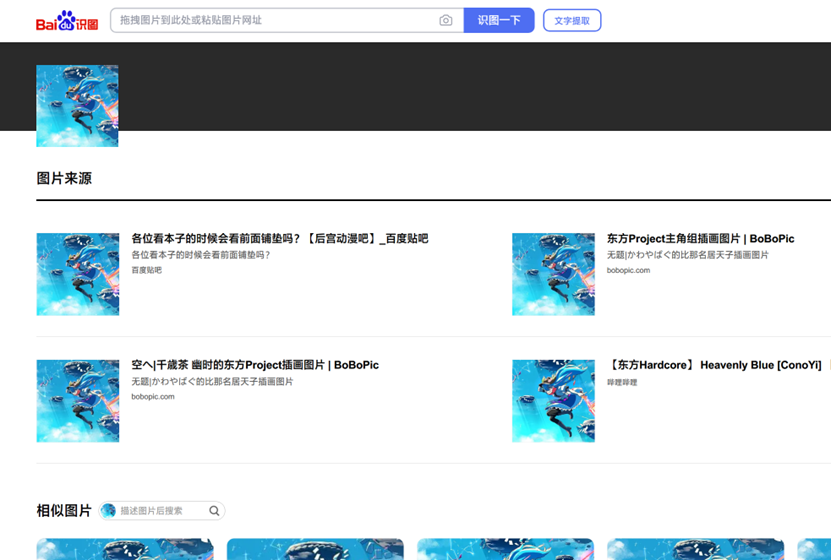The width and height of the screenshot is (831, 560).
Task: Click the 描述图片后搜索 input field
Action: coord(162,511)
